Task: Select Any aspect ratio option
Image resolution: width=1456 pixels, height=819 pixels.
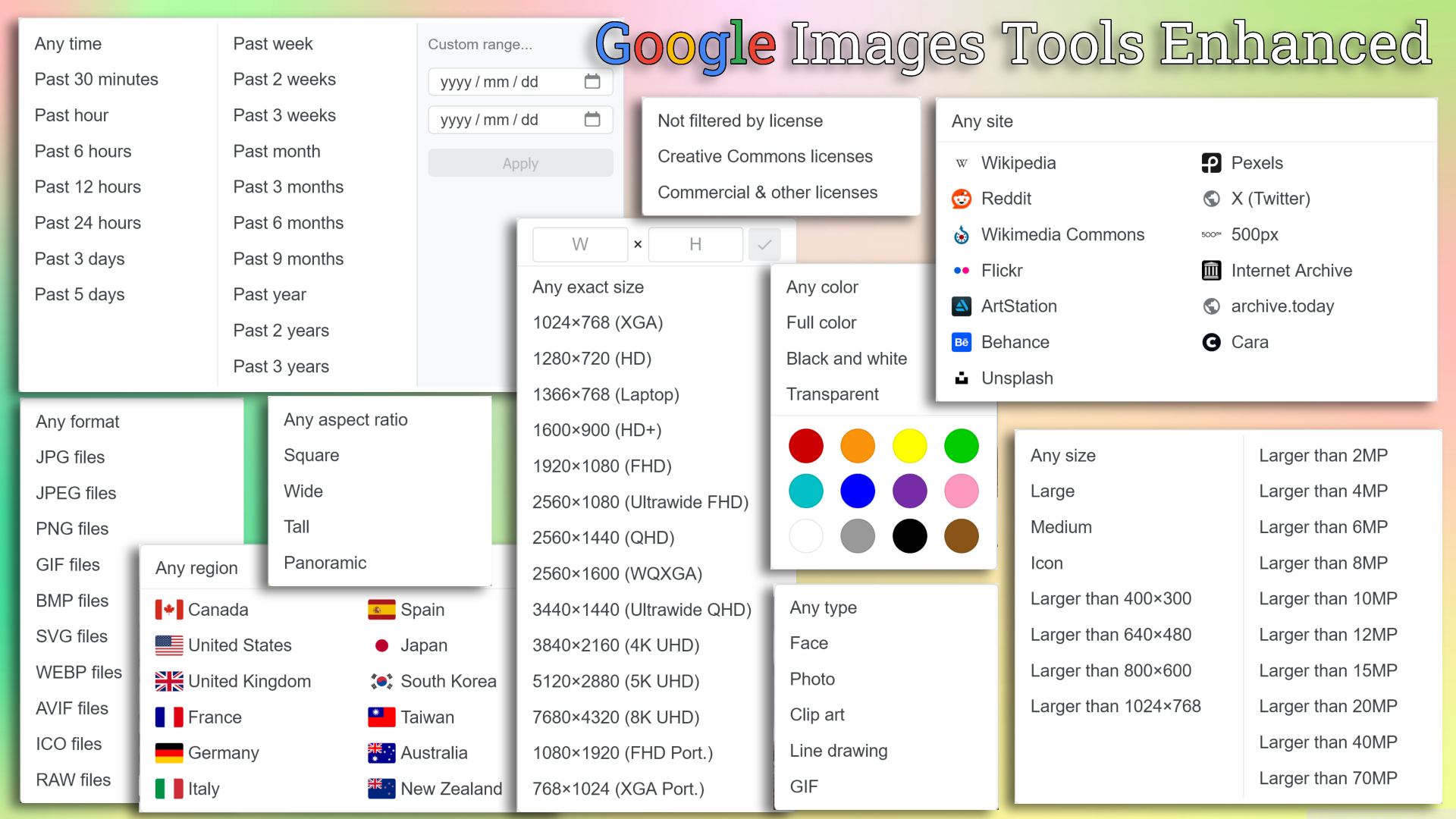Action: pyautogui.click(x=345, y=419)
